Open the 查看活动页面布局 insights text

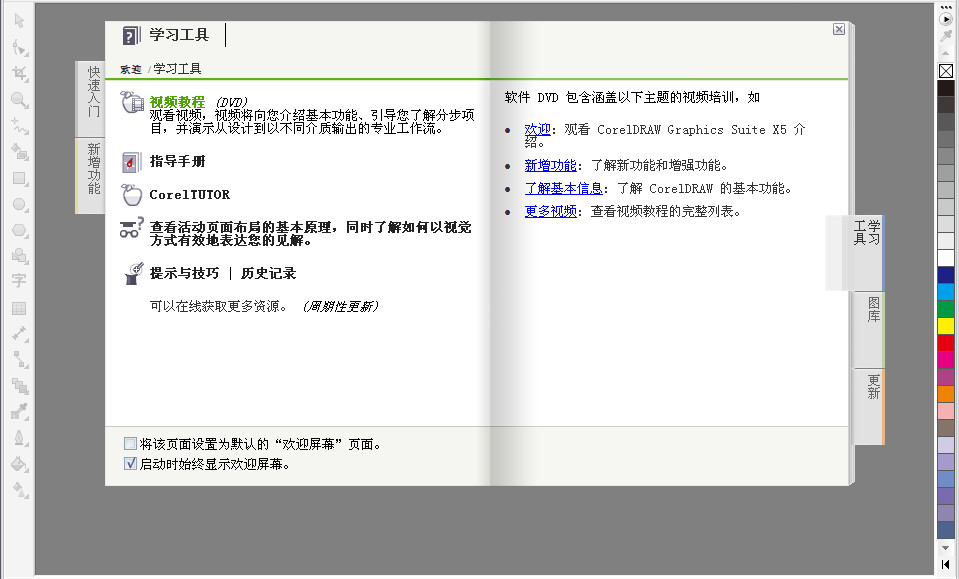[311, 234]
